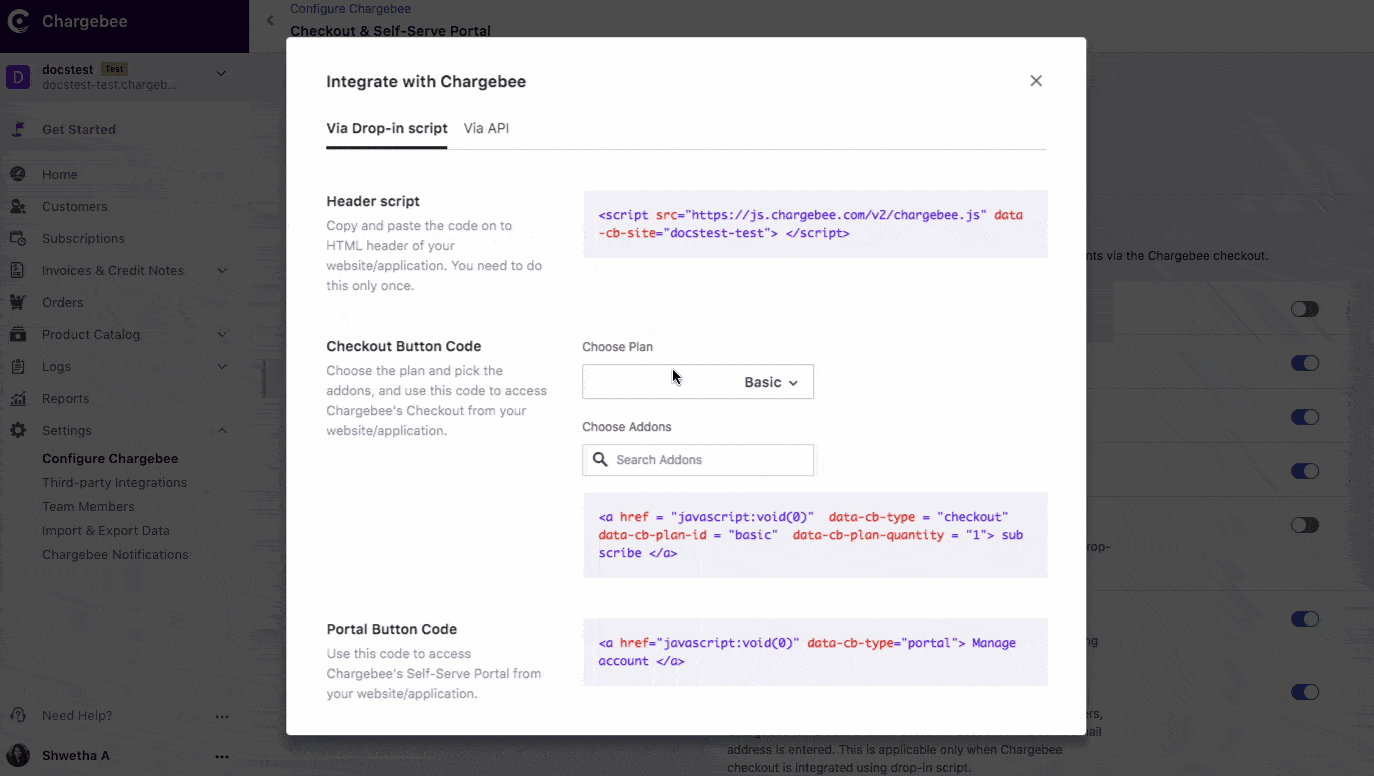Click the Get Started flag icon
Image resolution: width=1374 pixels, height=776 pixels.
click(18, 129)
